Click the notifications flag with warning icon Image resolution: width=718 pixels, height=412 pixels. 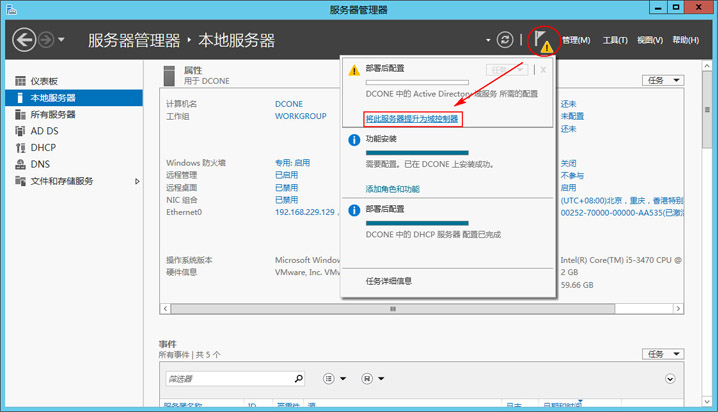(541, 41)
